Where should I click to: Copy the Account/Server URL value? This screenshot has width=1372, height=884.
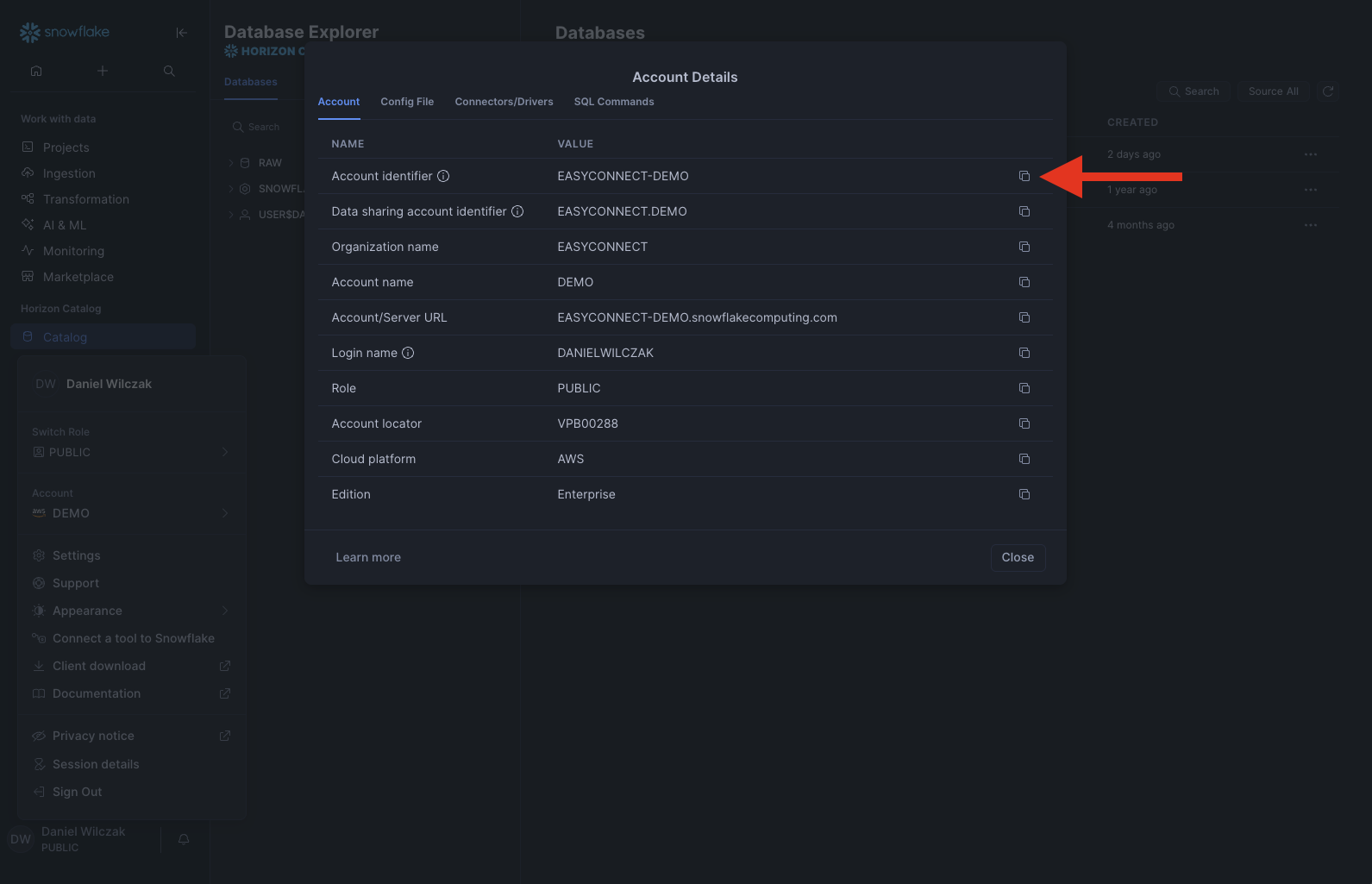1024,317
